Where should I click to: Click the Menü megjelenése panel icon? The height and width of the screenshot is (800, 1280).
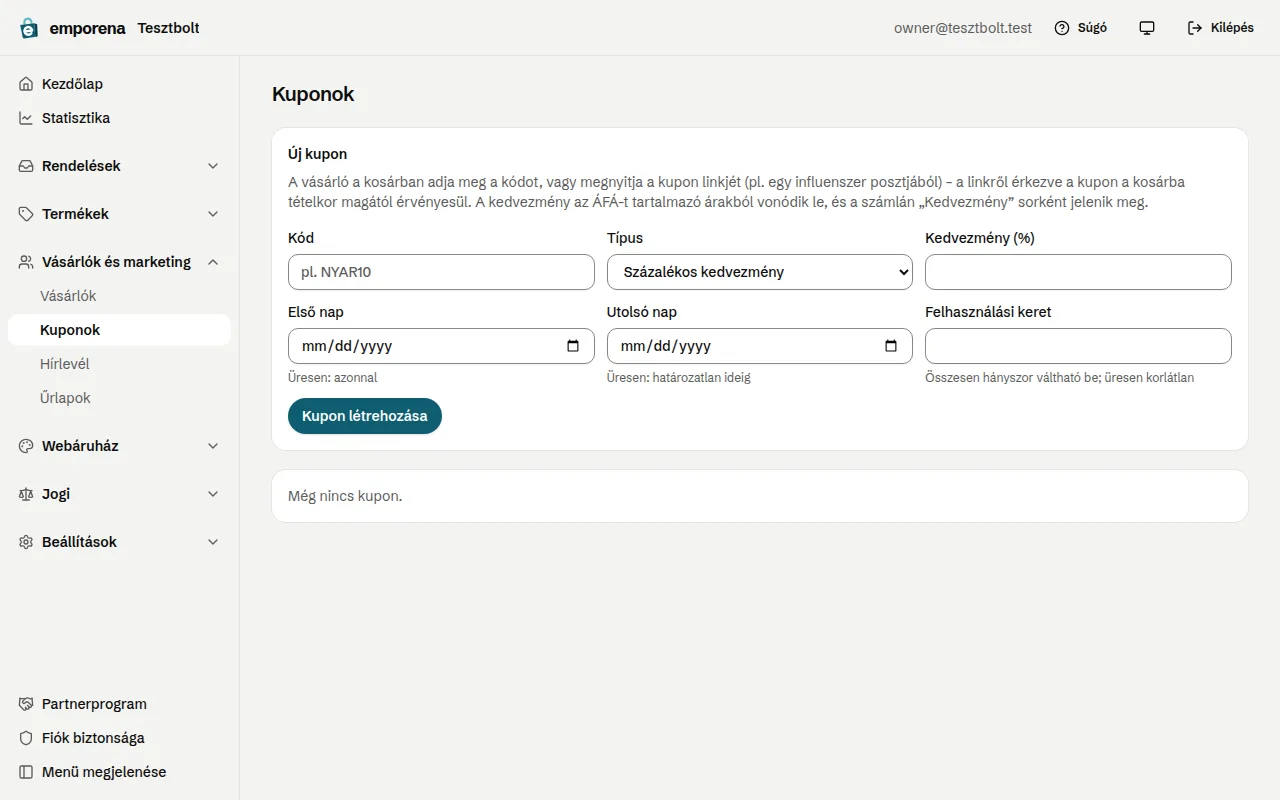coord(26,772)
